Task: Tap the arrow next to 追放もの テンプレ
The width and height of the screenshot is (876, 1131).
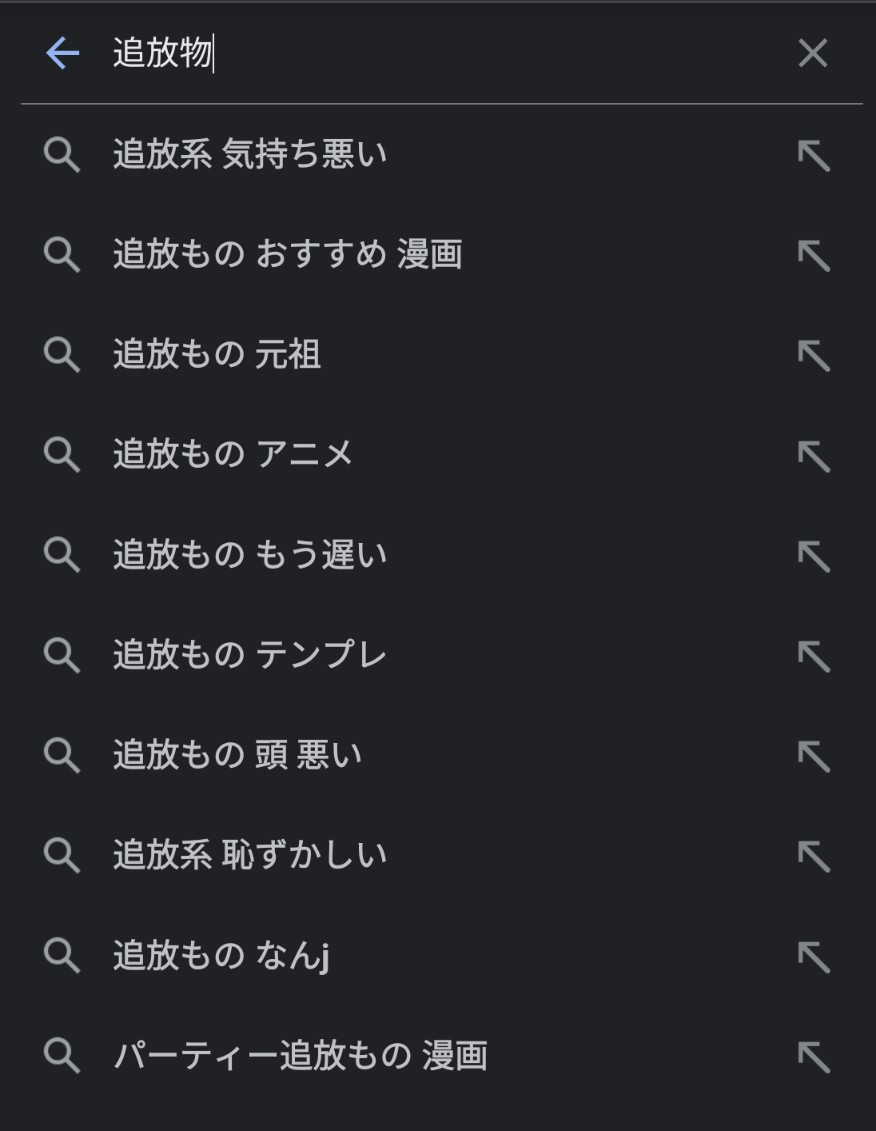Action: (813, 655)
